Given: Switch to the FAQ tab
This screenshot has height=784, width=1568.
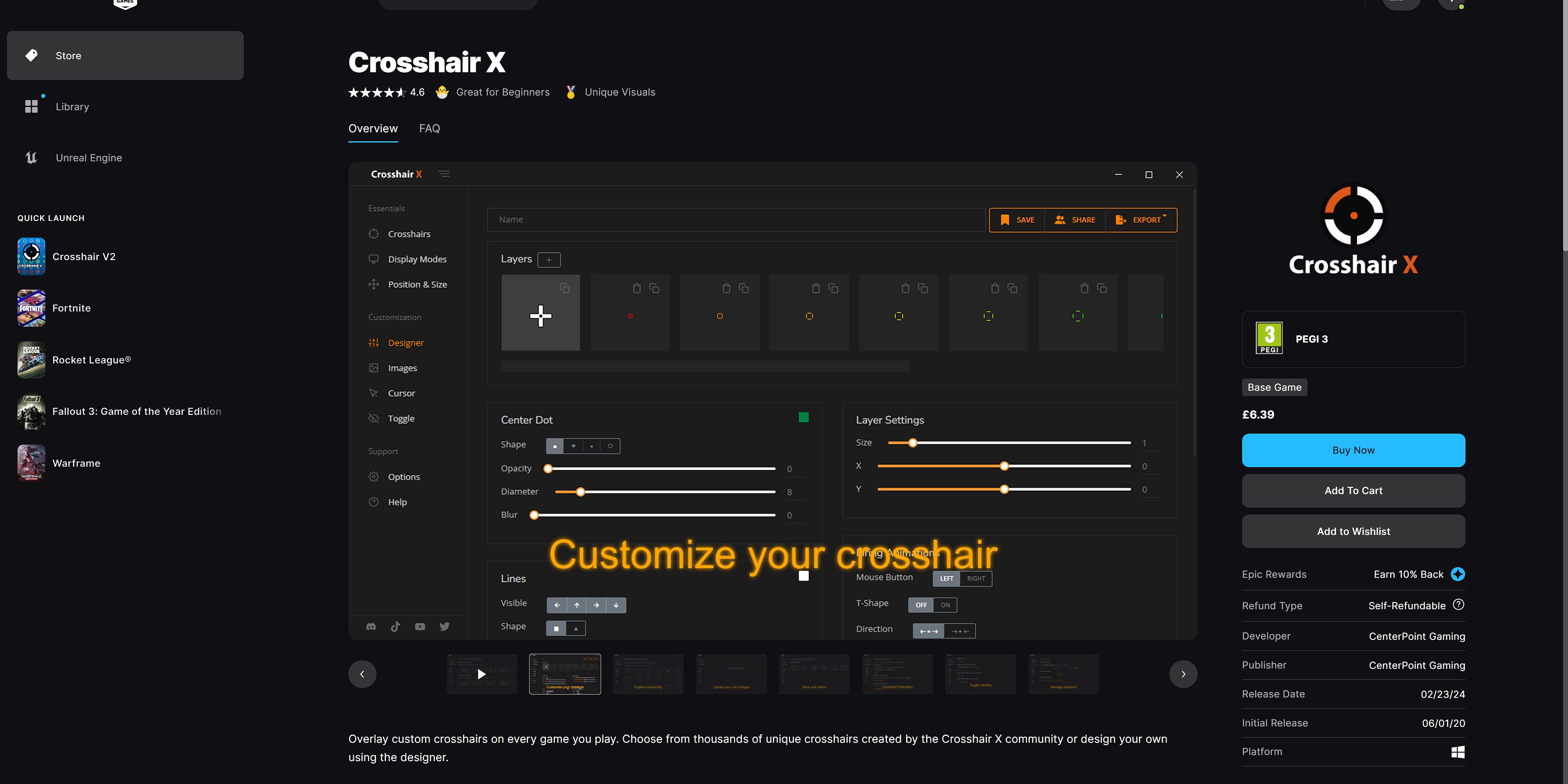Looking at the screenshot, I should pyautogui.click(x=429, y=129).
